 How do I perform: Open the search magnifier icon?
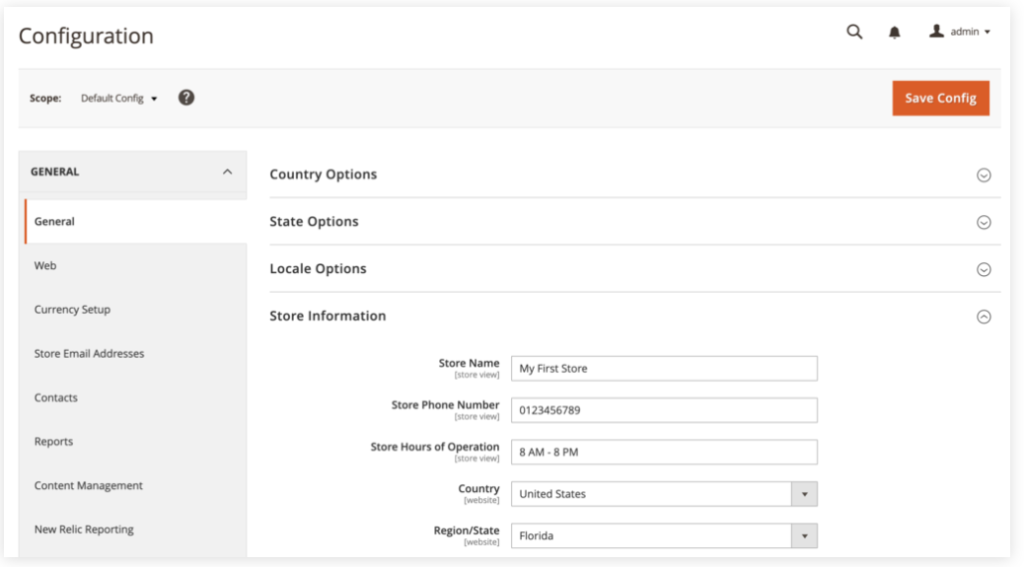[854, 31]
